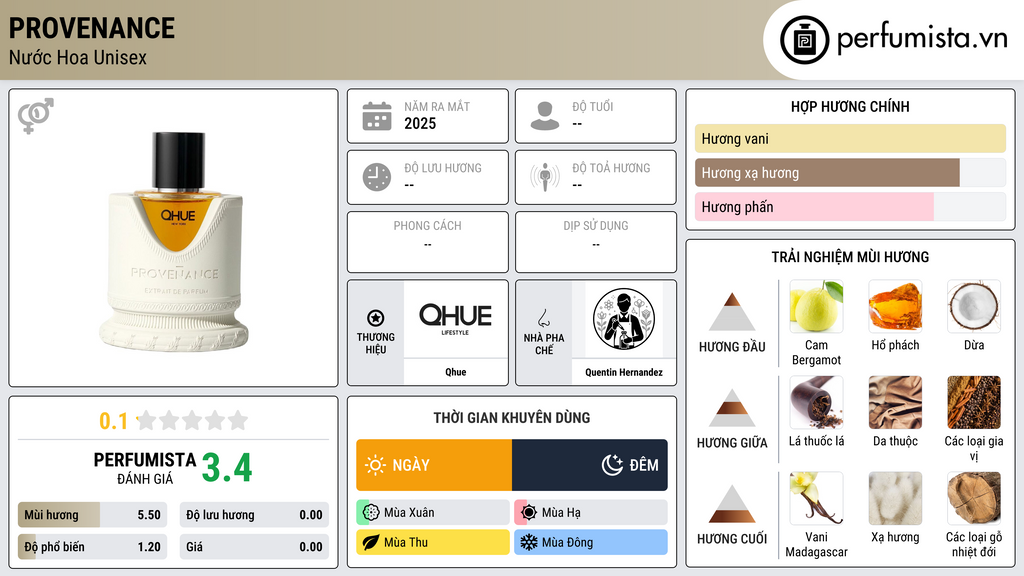Click the Mùi hương 5.50 score bar
The width and height of the screenshot is (1024, 576).
tap(92, 515)
